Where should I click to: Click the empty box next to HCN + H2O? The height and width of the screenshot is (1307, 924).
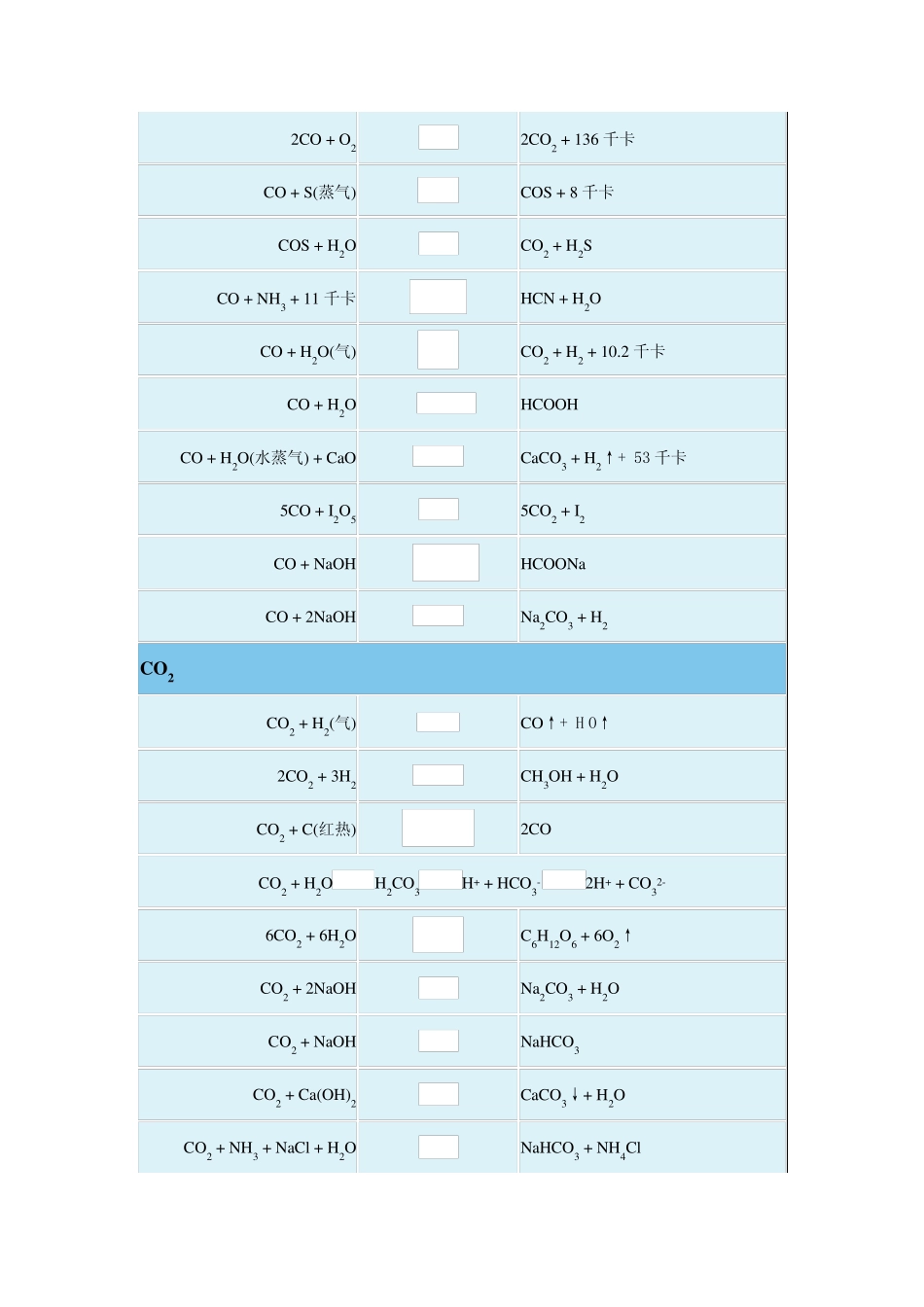(x=438, y=297)
